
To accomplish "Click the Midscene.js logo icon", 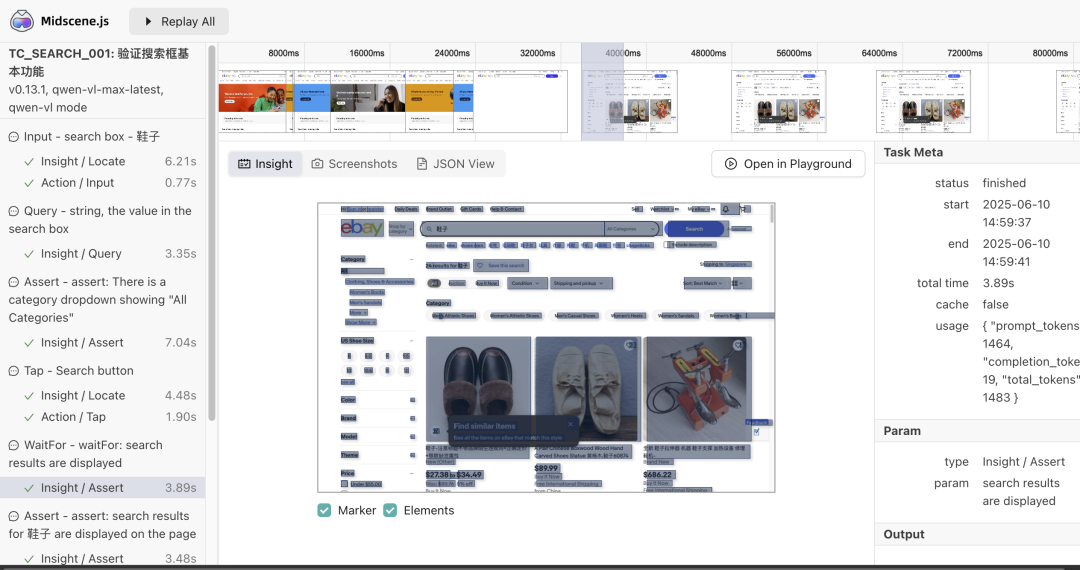I will [22, 21].
